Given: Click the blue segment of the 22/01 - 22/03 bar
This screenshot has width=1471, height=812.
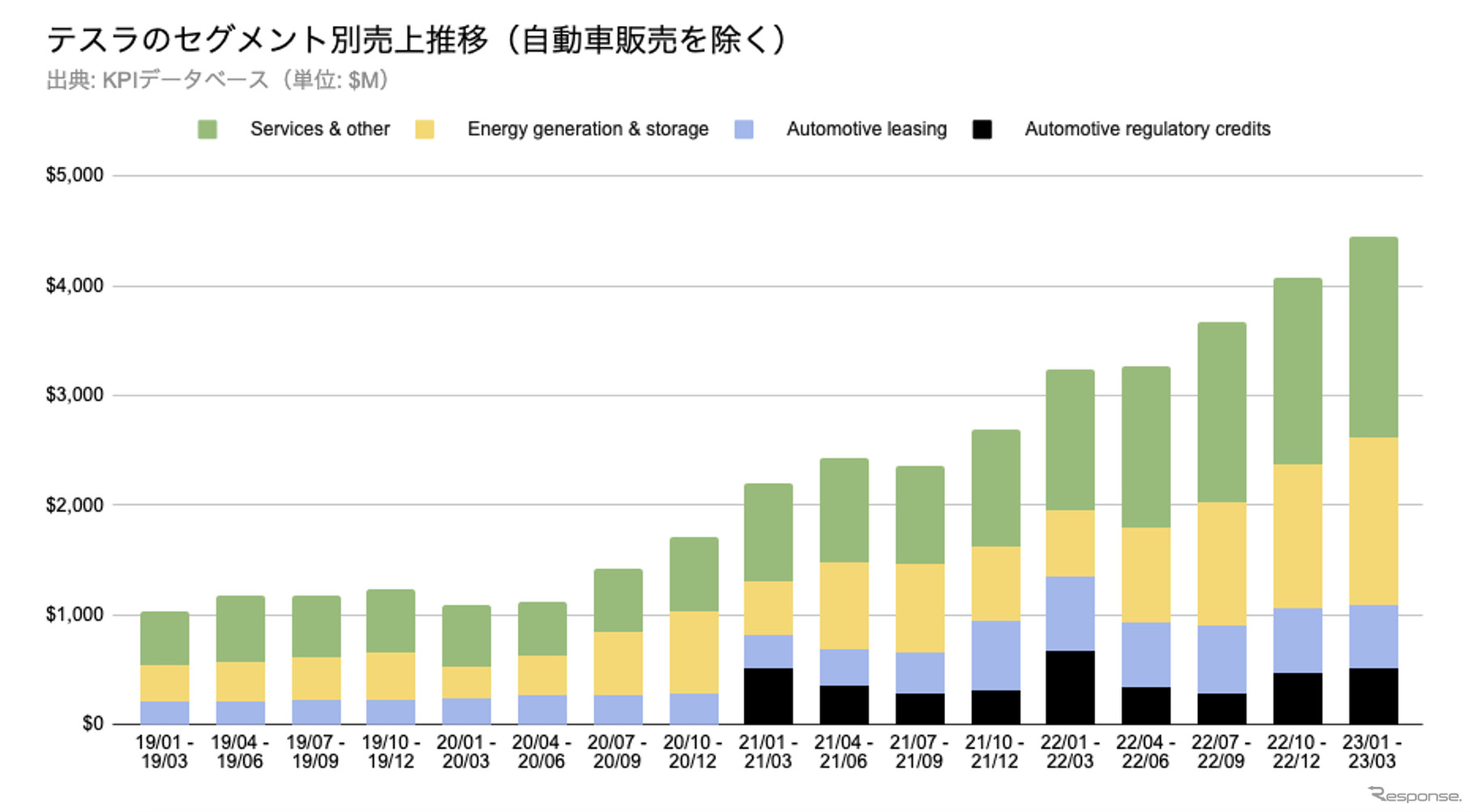Looking at the screenshot, I should (1070, 613).
